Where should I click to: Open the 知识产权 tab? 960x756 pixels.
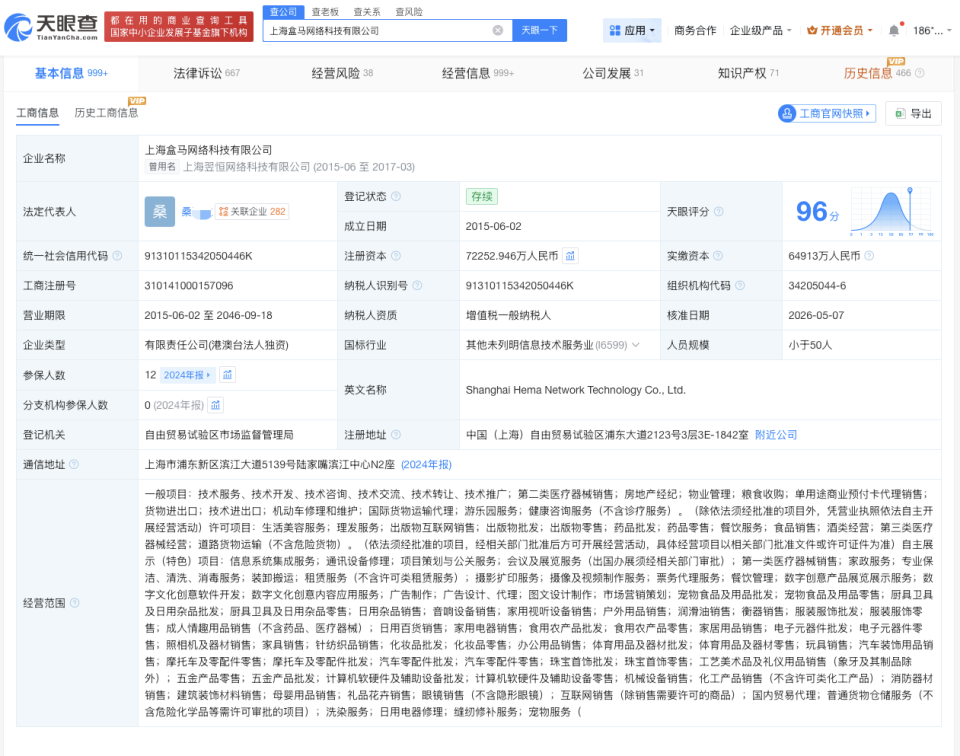point(748,73)
